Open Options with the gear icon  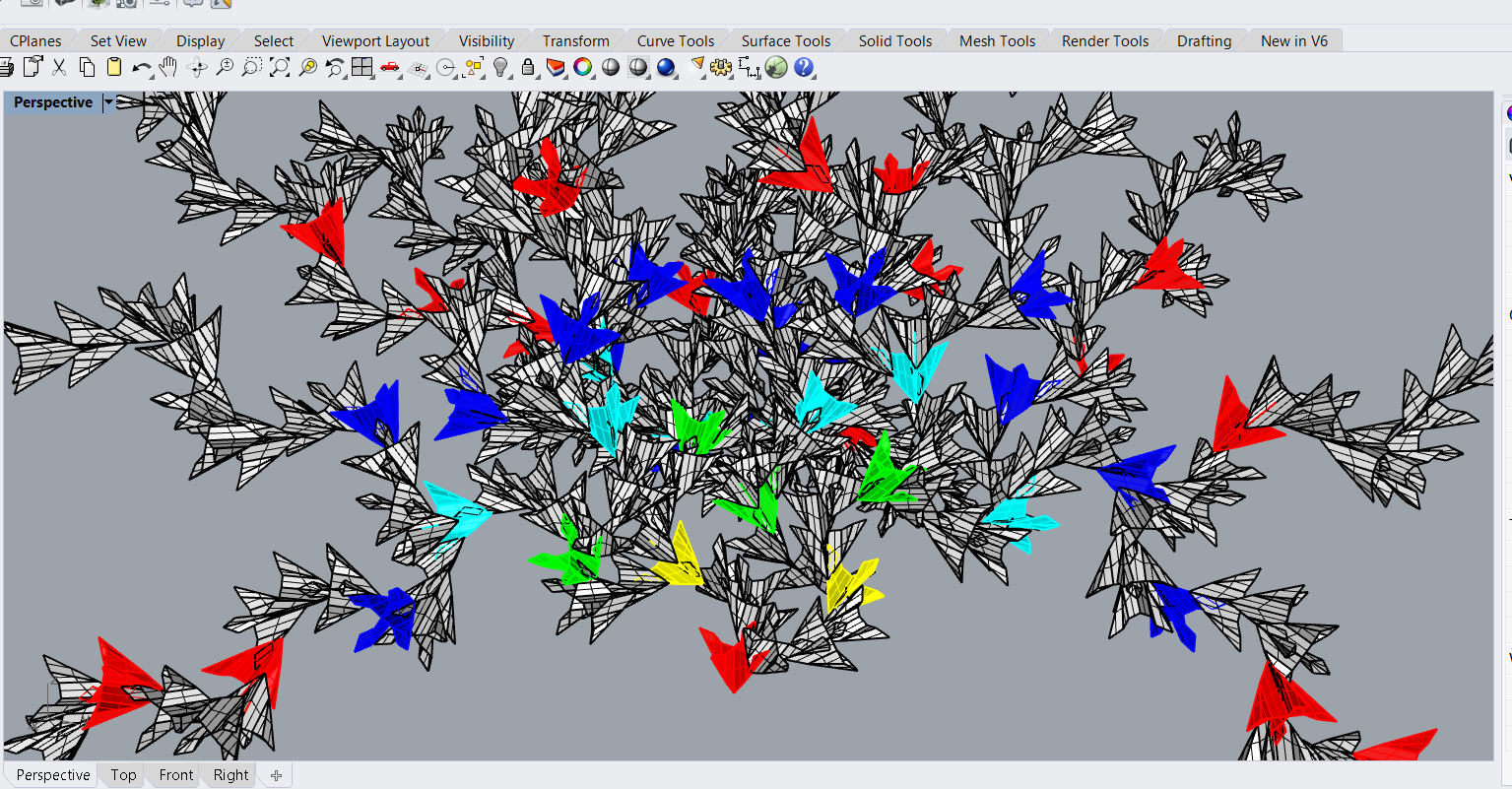722,67
